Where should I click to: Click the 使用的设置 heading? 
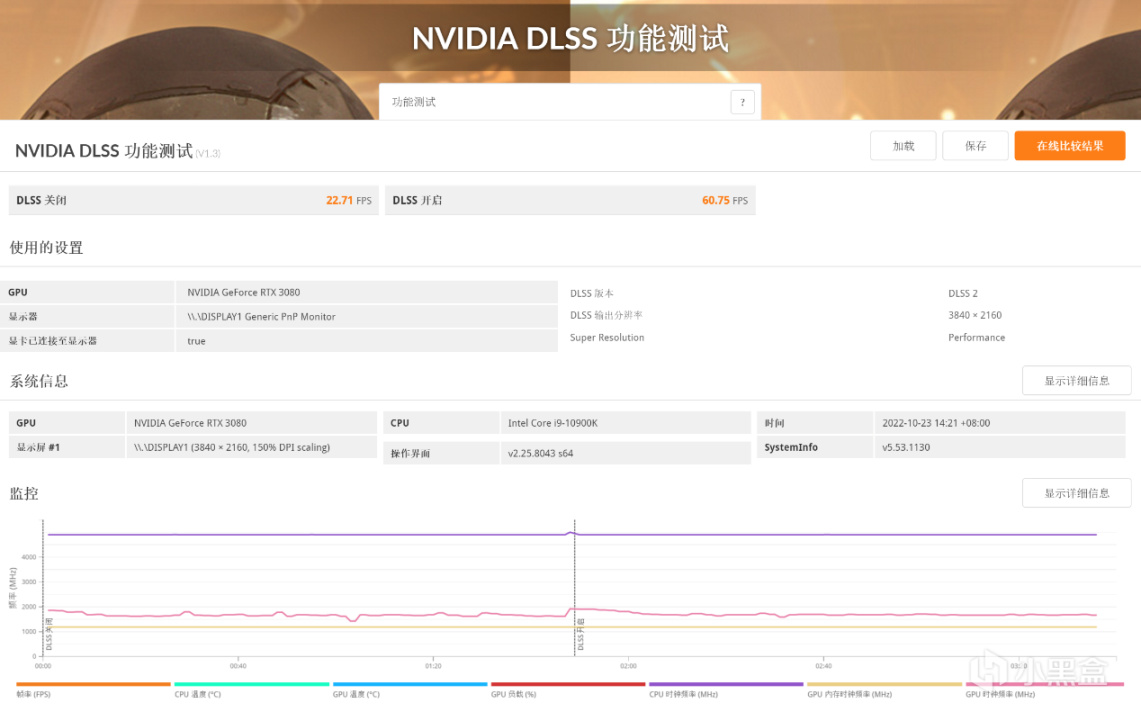click(x=46, y=248)
